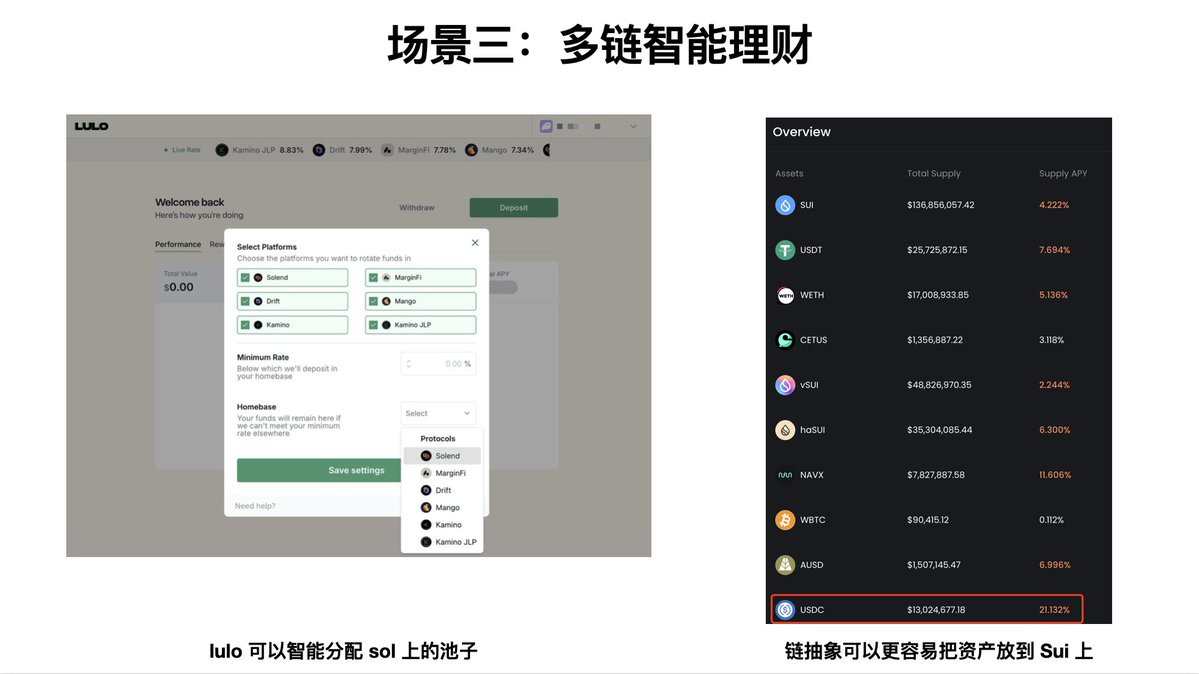Click the vSUI asset icon
The image size is (1199, 674).
tap(785, 385)
